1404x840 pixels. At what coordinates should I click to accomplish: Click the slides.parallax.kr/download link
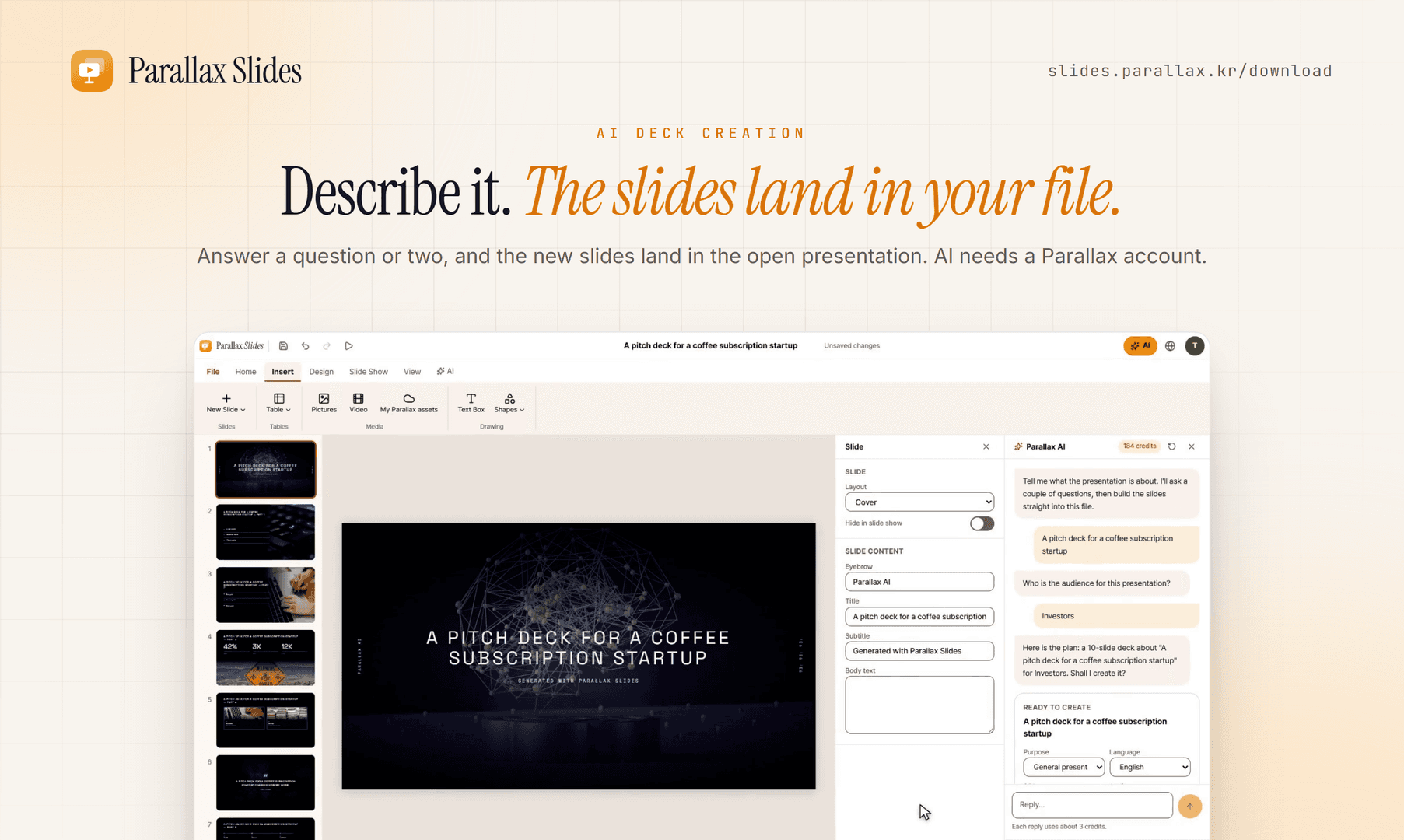[1189, 71]
